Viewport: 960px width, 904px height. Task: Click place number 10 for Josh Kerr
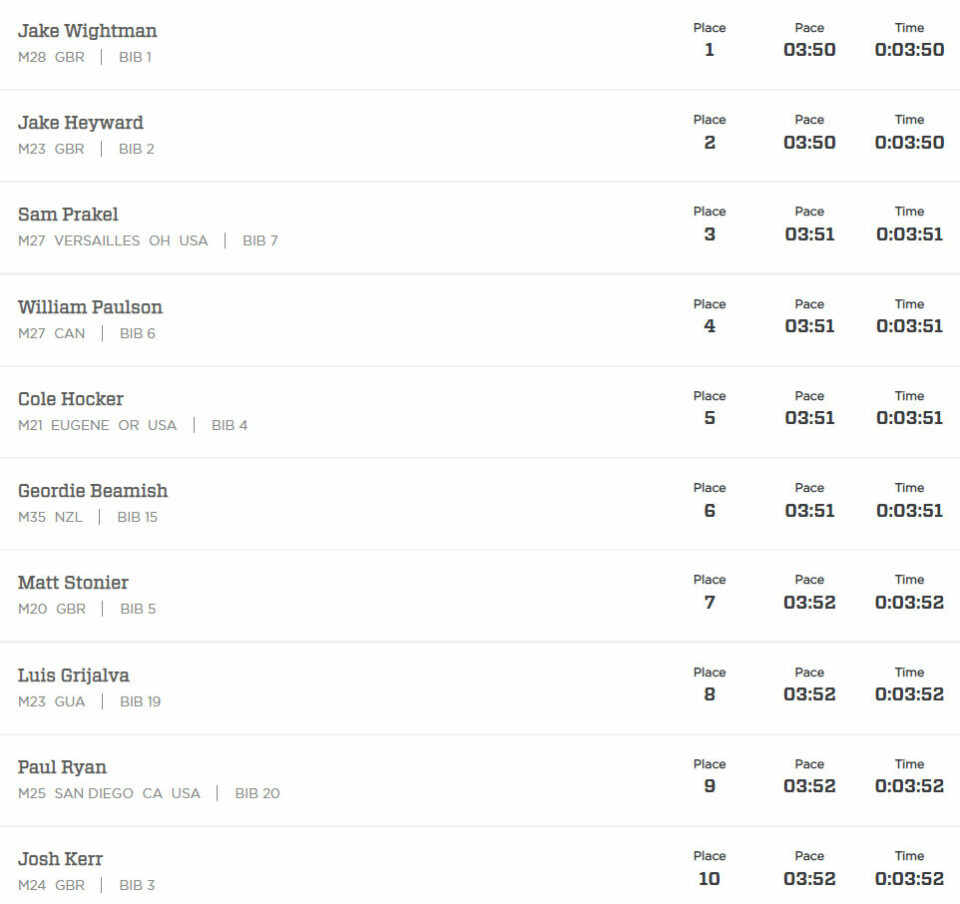tap(709, 878)
